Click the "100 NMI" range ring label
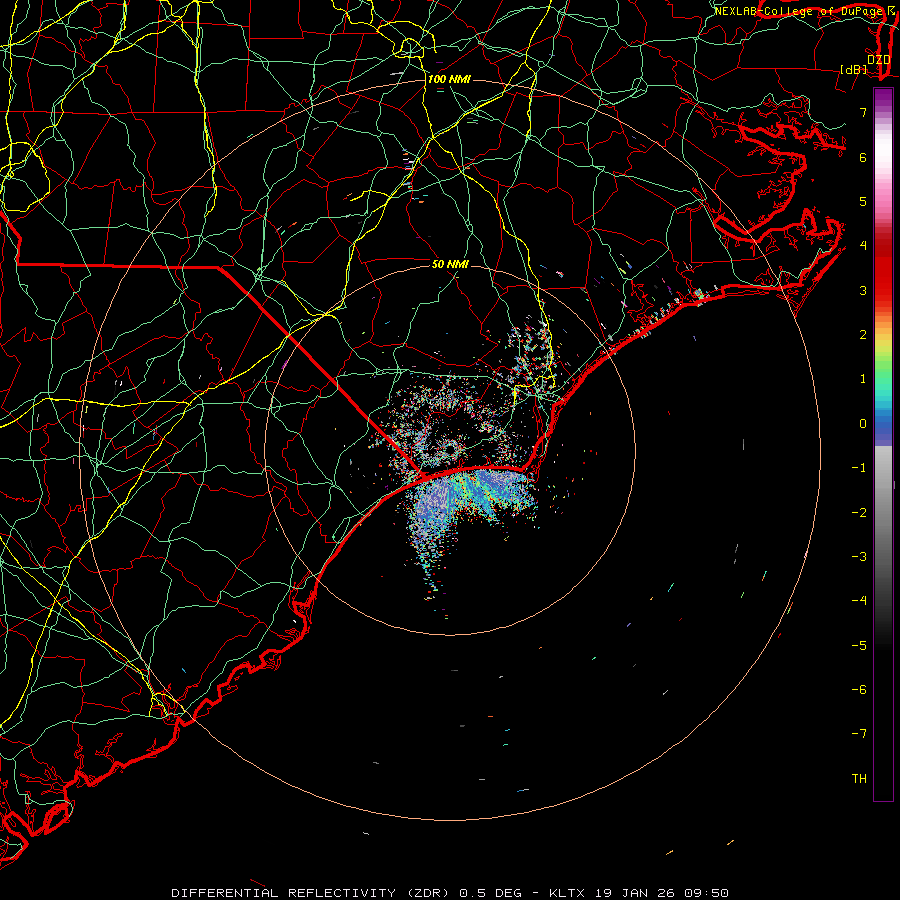 click(x=449, y=79)
